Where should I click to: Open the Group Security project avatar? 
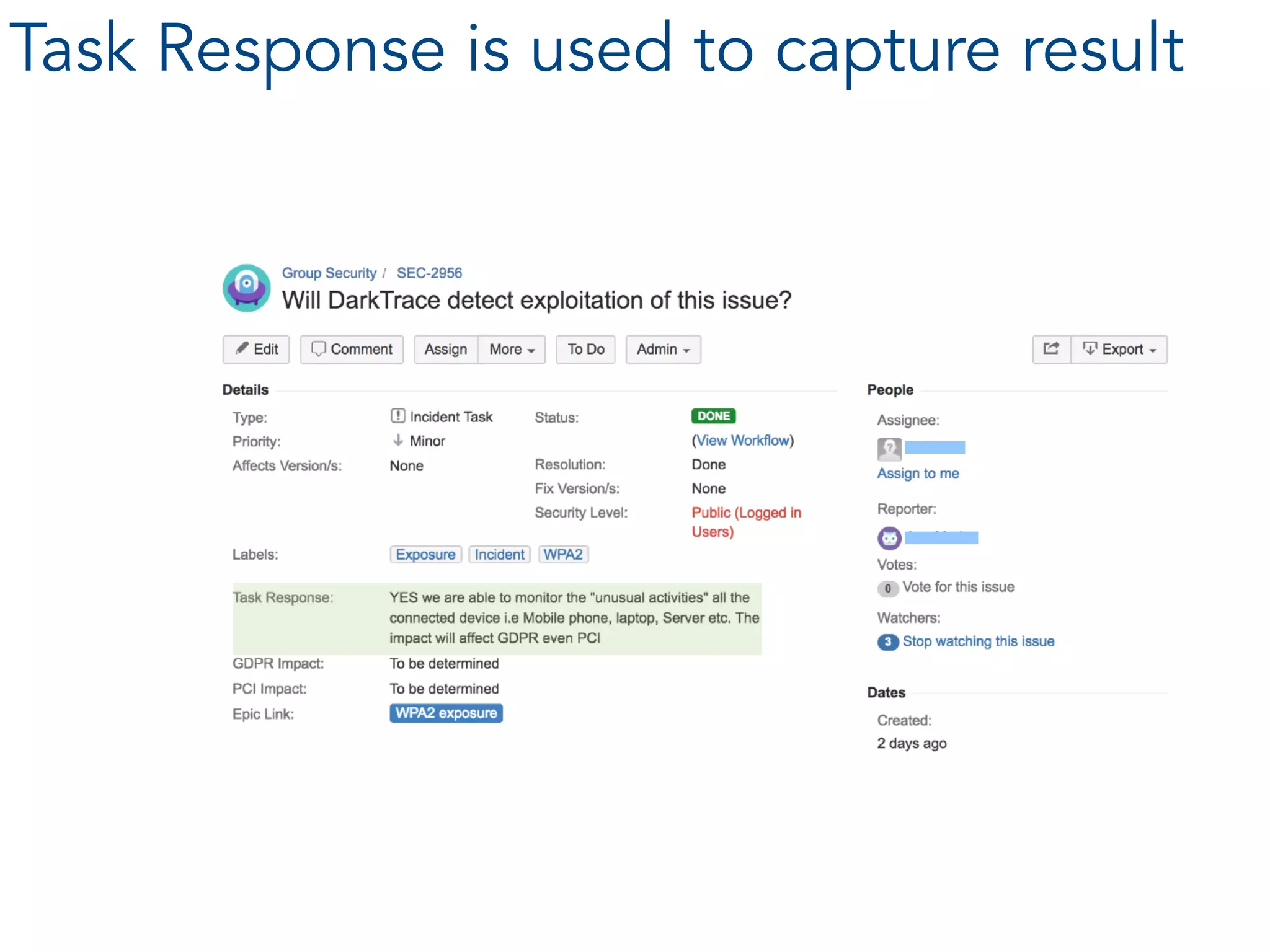pos(247,288)
